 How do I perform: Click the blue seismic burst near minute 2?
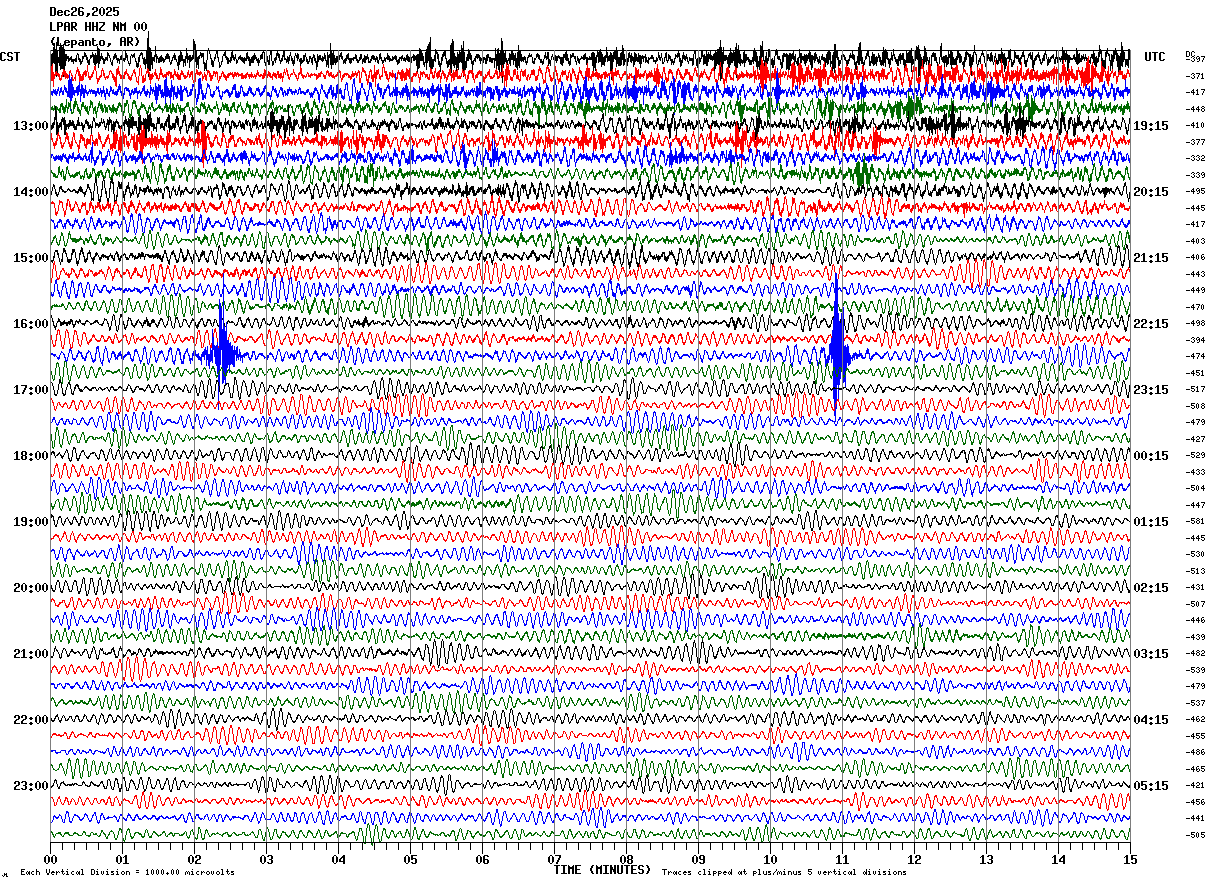click(x=223, y=354)
